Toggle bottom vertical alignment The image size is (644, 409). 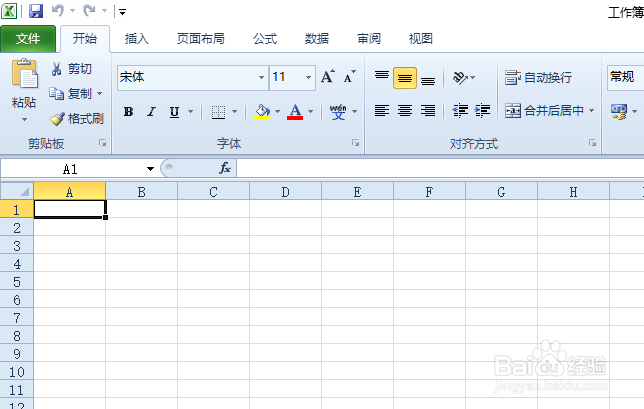tap(428, 78)
